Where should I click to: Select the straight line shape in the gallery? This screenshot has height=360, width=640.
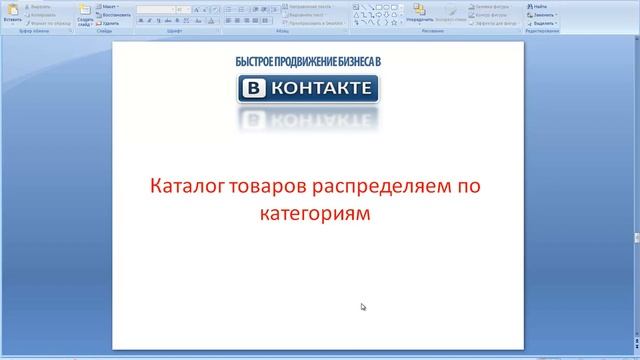tap(364, 7)
